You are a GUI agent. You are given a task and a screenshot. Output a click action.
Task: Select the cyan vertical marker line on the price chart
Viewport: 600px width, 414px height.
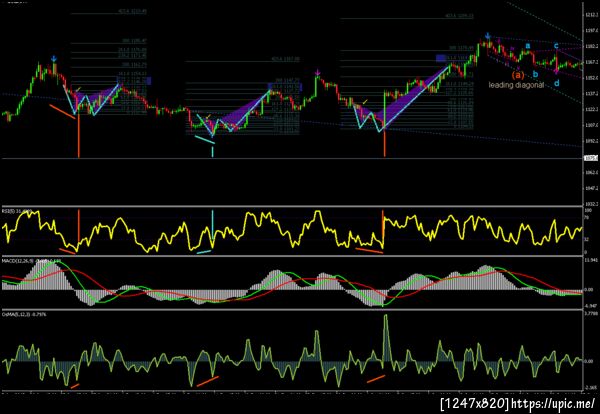[x=212, y=152]
